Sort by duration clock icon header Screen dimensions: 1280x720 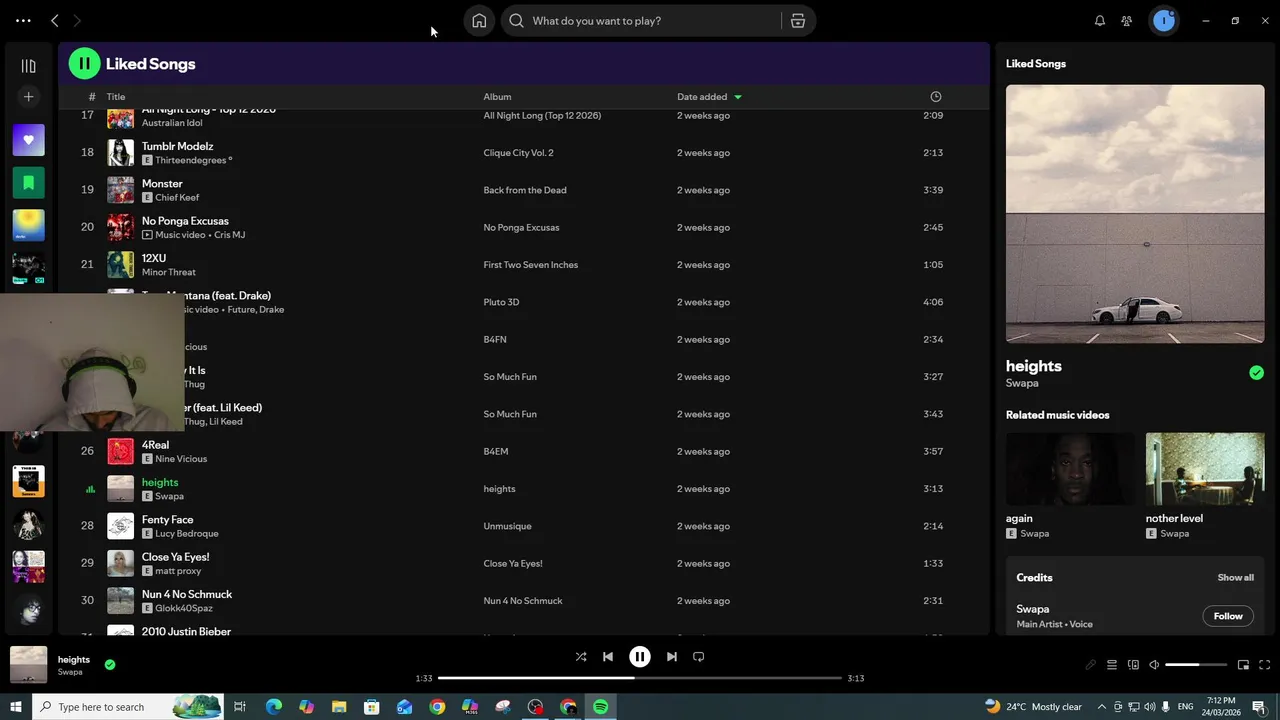pyautogui.click(x=936, y=97)
